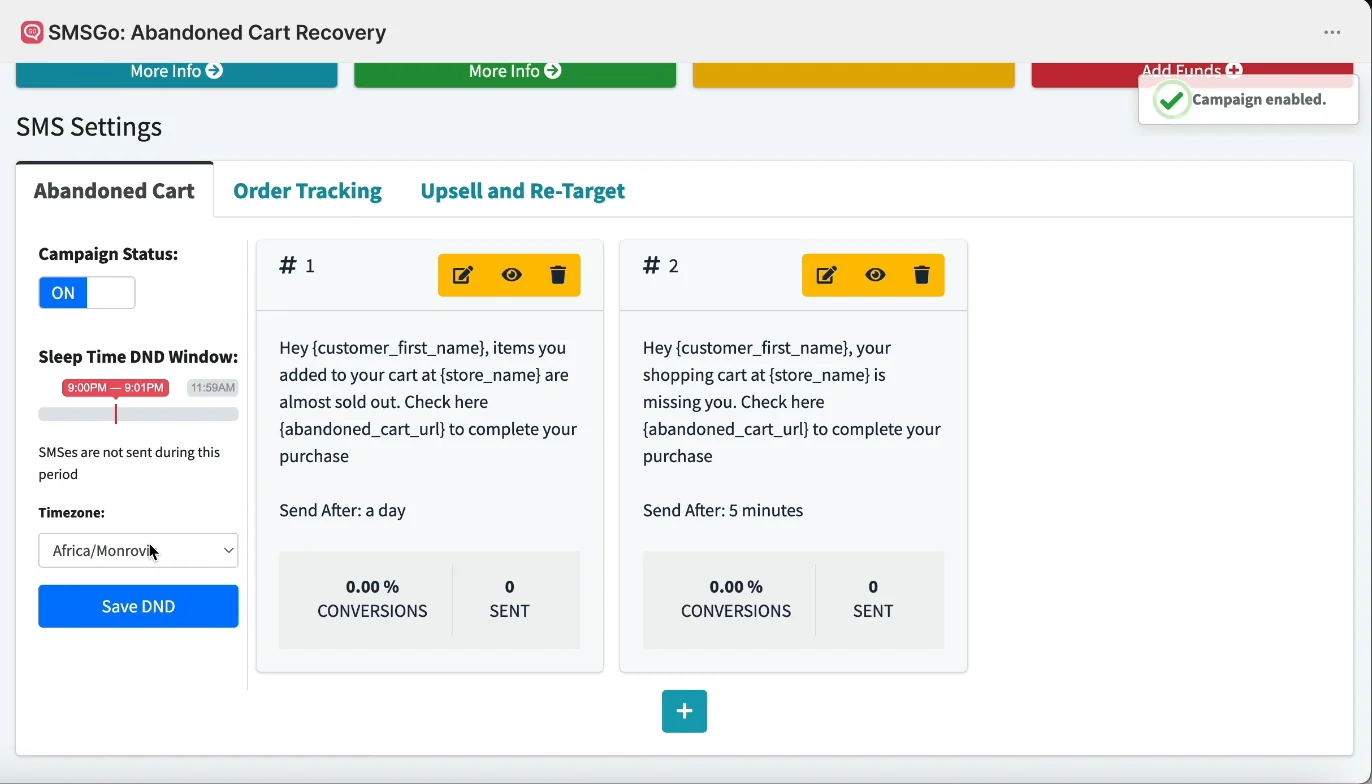
Task: Click the message #1 body text
Action: 429,402
